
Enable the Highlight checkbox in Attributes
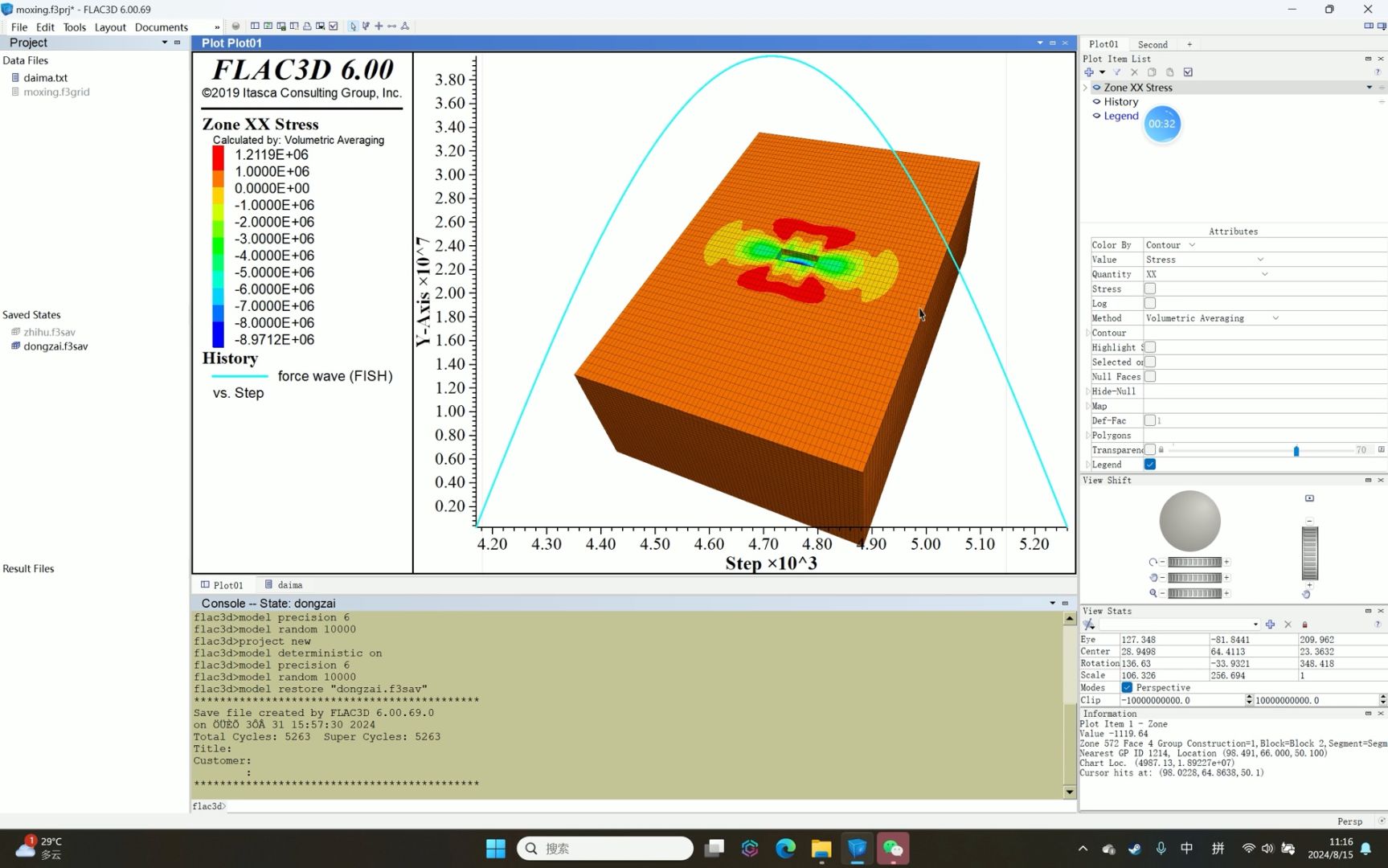[1150, 347]
